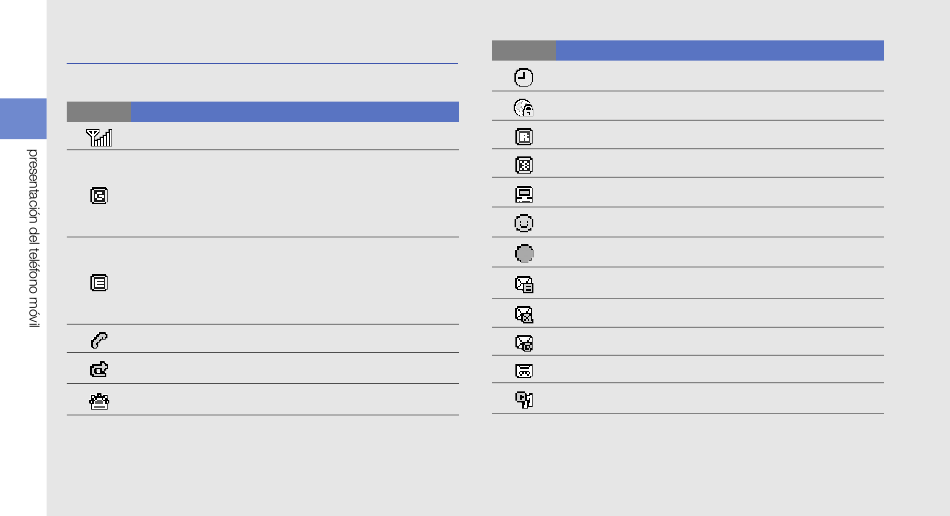The image size is (950, 516).
Task: Click the globe with padlock icon
Action: coord(523,108)
